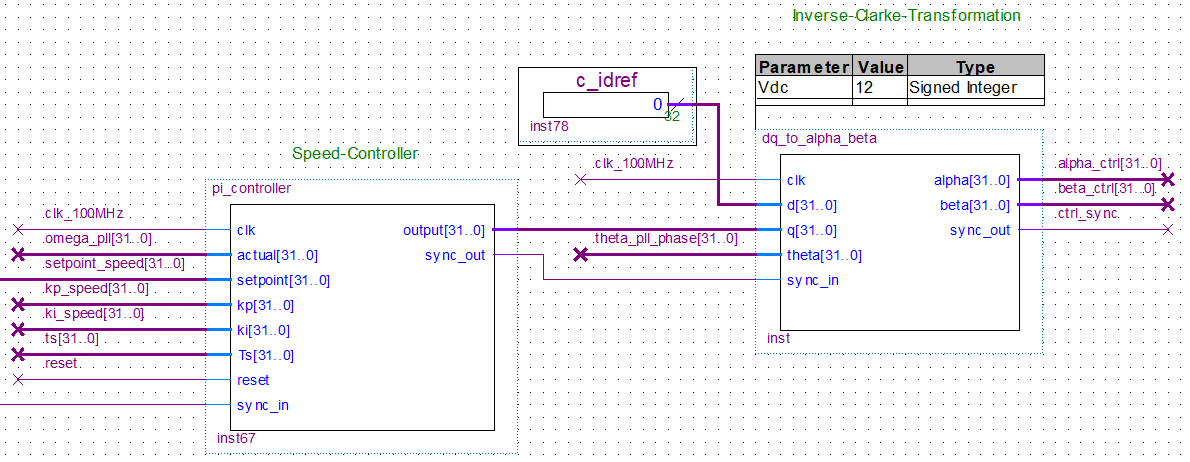
Task: Click the Parameter column header
Action: click(804, 67)
